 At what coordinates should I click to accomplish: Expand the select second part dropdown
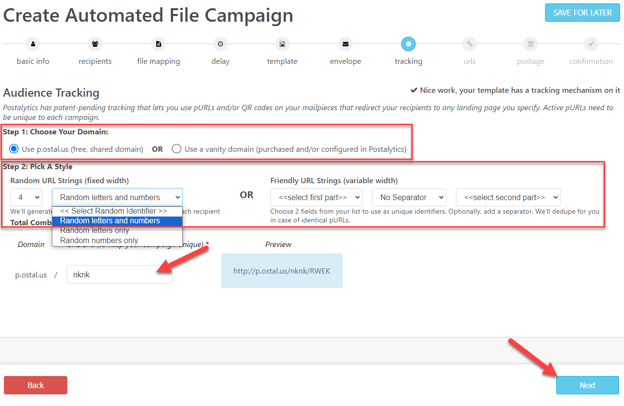tap(508, 197)
